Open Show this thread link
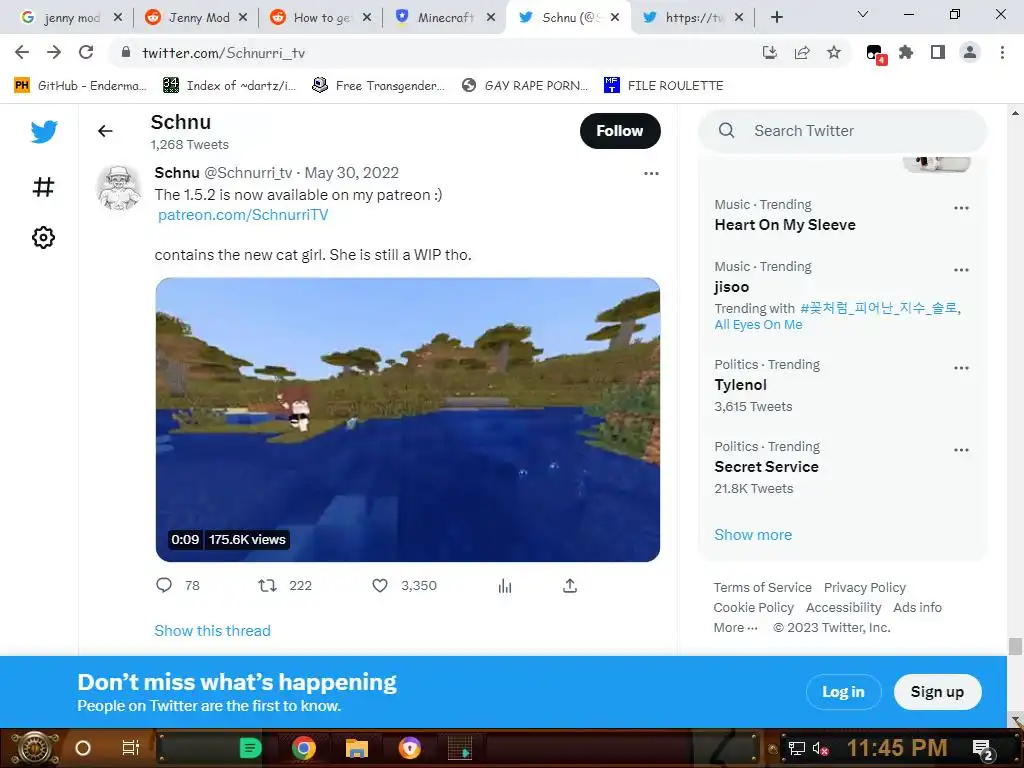This screenshot has width=1024, height=768. (212, 631)
